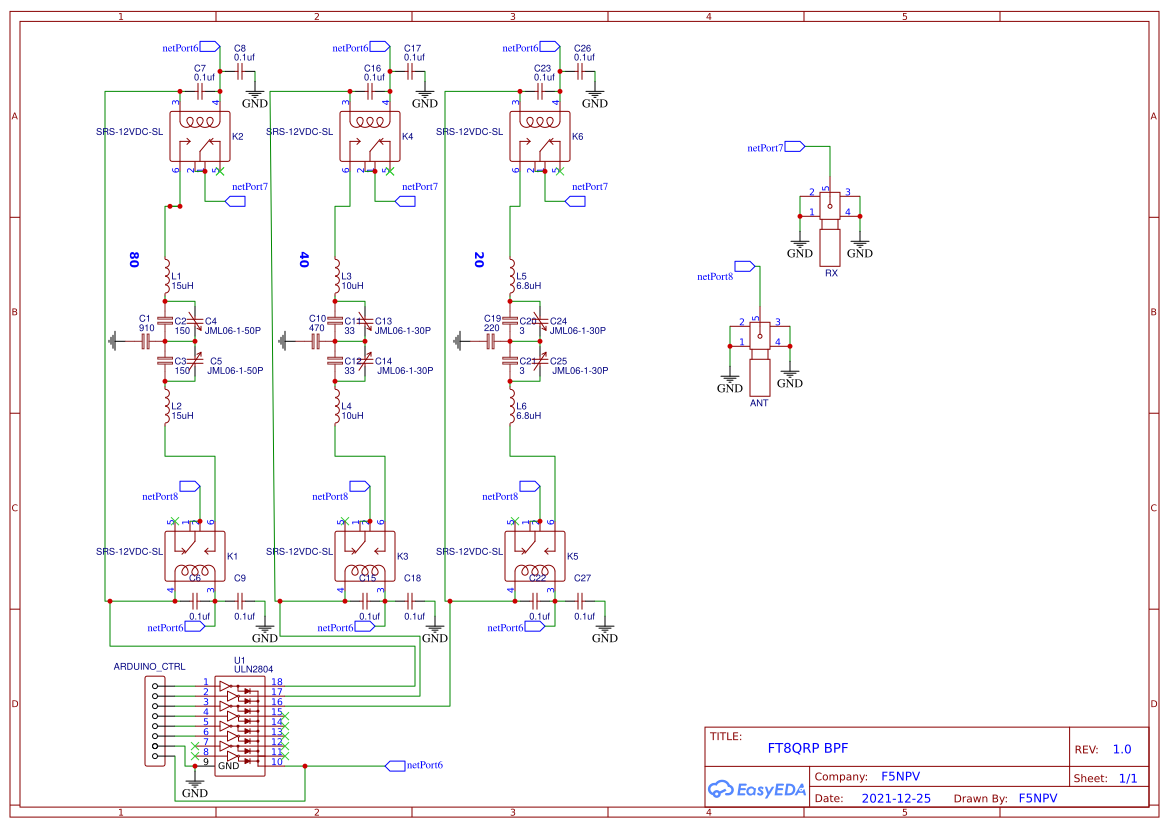The height and width of the screenshot is (828, 1169).
Task: Click the REV 1.0 field
Action: pos(1121,749)
